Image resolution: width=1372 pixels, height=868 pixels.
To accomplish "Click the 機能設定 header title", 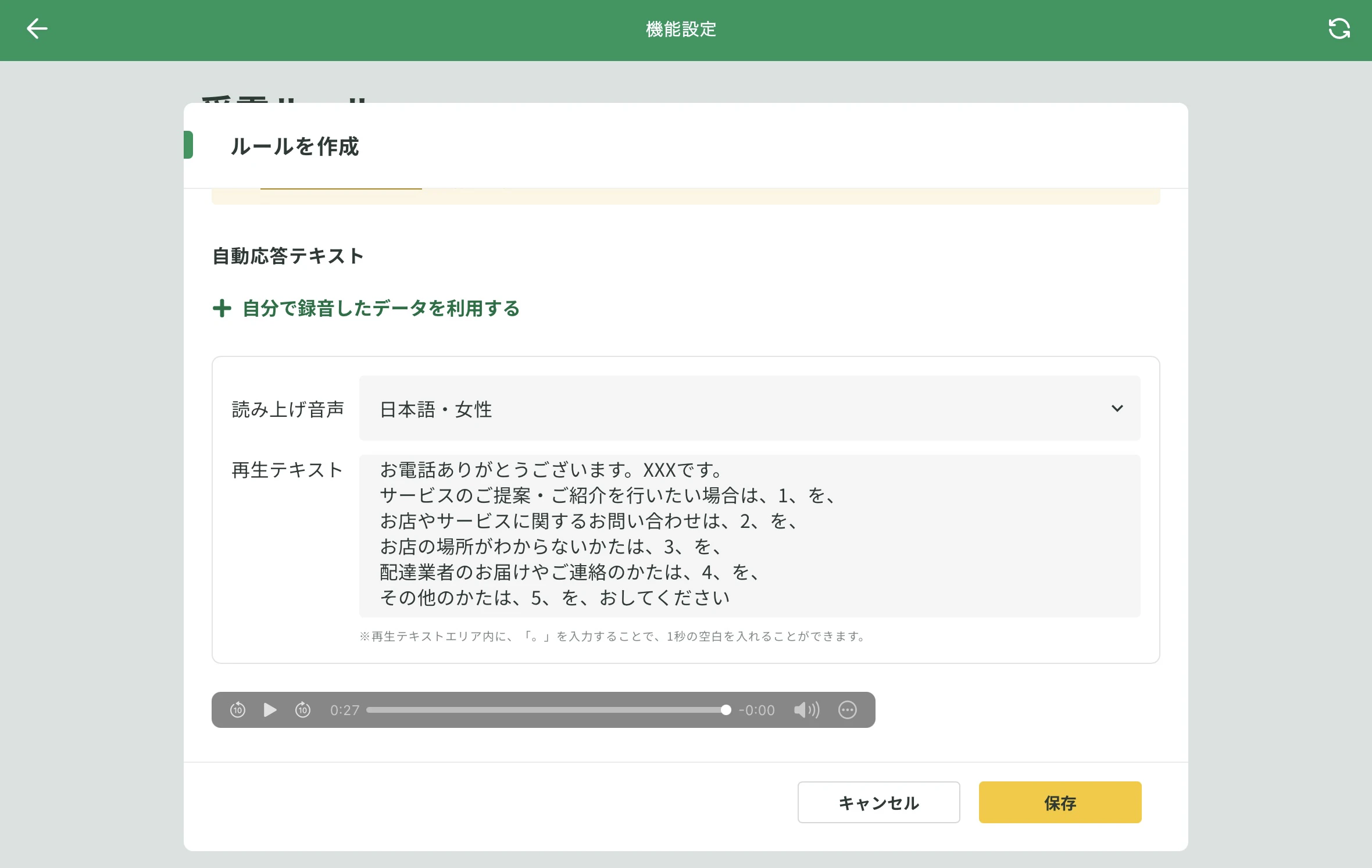I will click(681, 29).
